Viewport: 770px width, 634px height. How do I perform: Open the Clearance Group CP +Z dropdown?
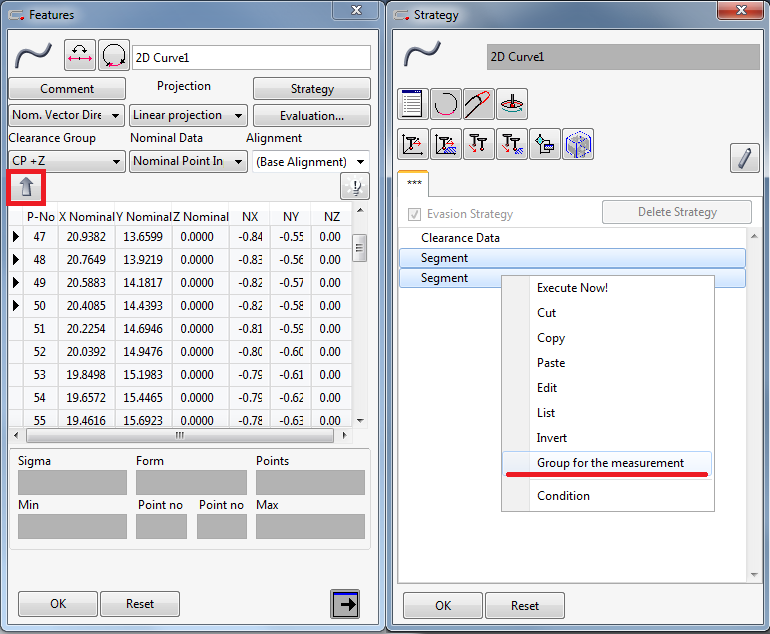coord(67,161)
